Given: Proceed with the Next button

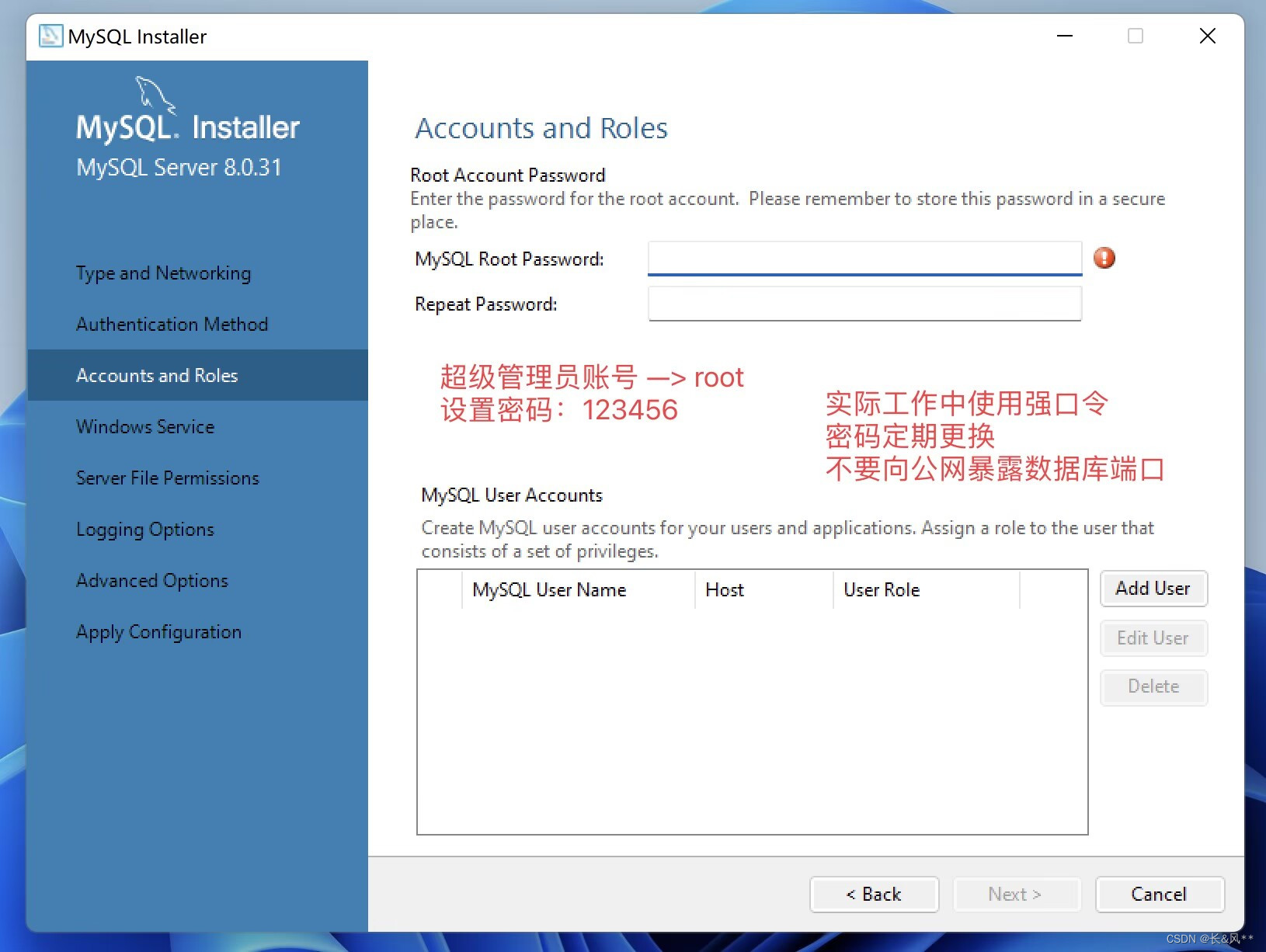Looking at the screenshot, I should tap(1016, 895).
